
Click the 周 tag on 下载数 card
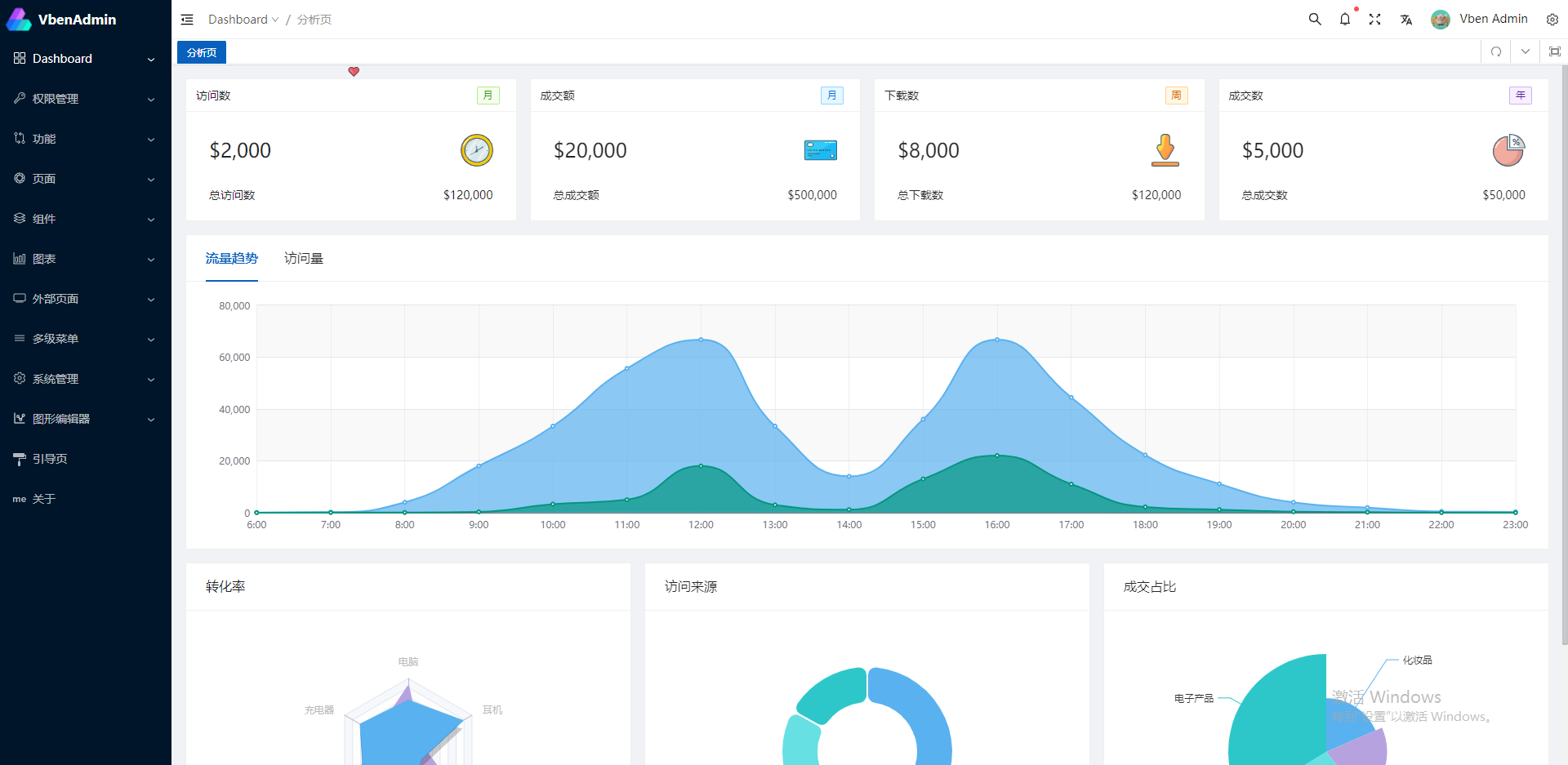[1177, 96]
